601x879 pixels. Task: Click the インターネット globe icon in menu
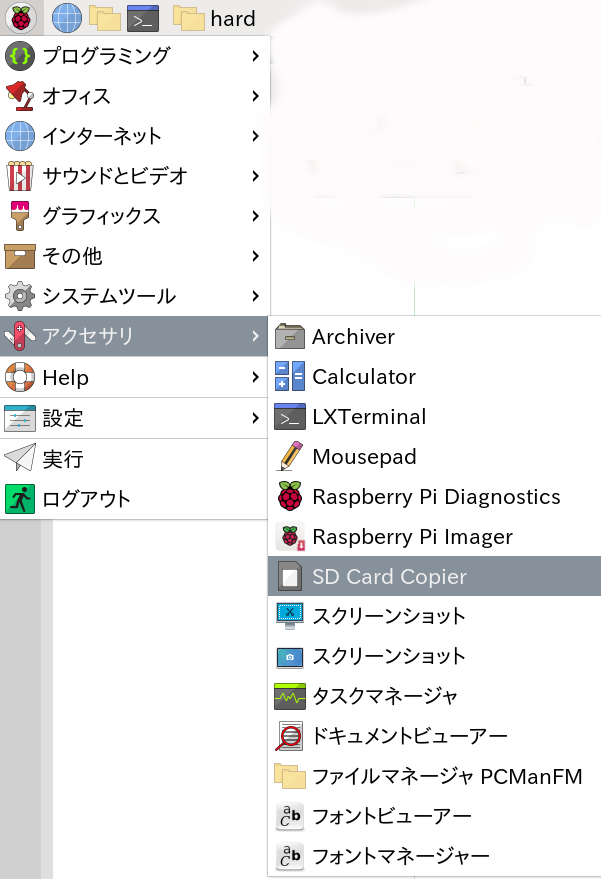click(x=20, y=136)
